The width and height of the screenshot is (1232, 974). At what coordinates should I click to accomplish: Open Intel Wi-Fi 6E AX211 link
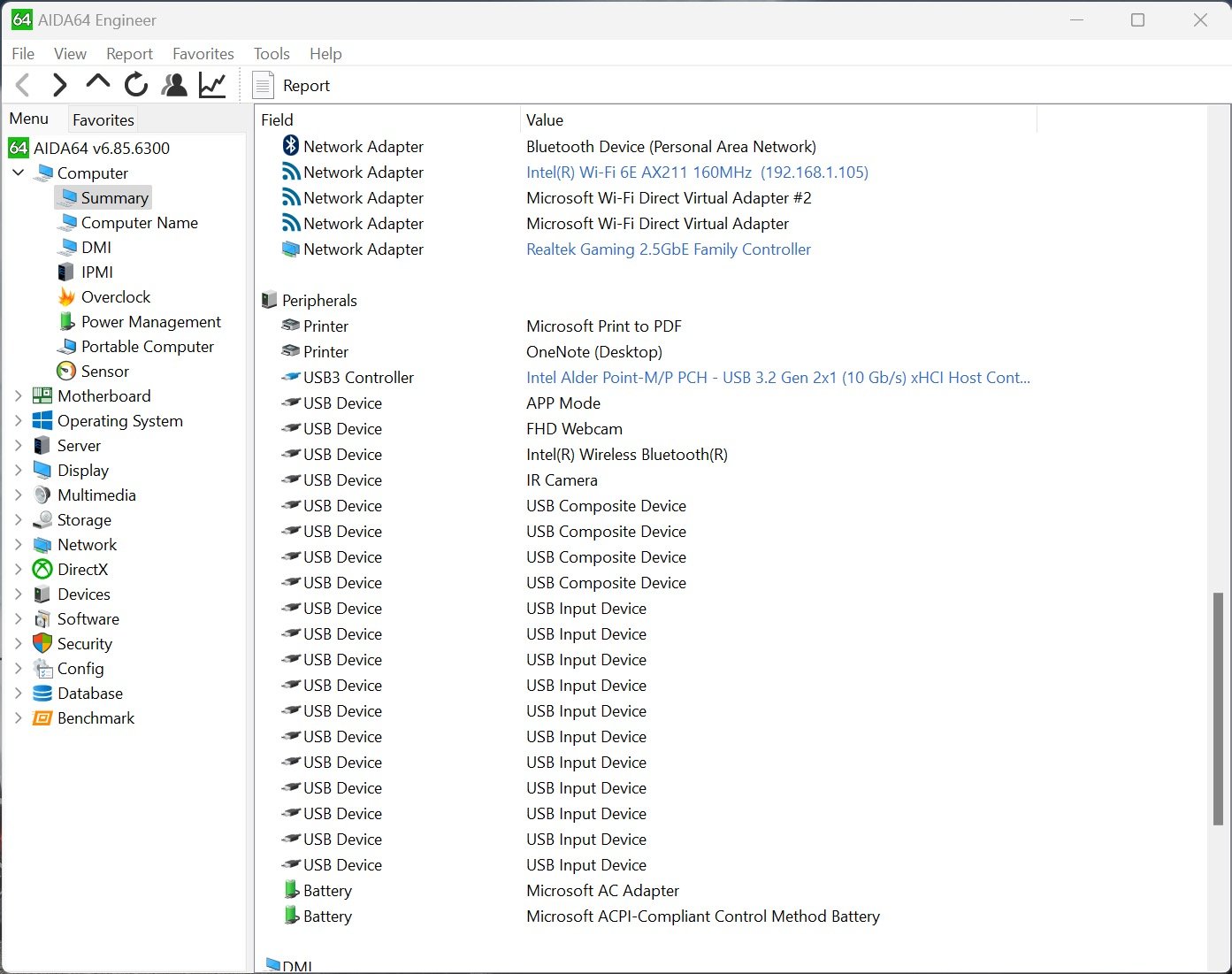click(697, 173)
